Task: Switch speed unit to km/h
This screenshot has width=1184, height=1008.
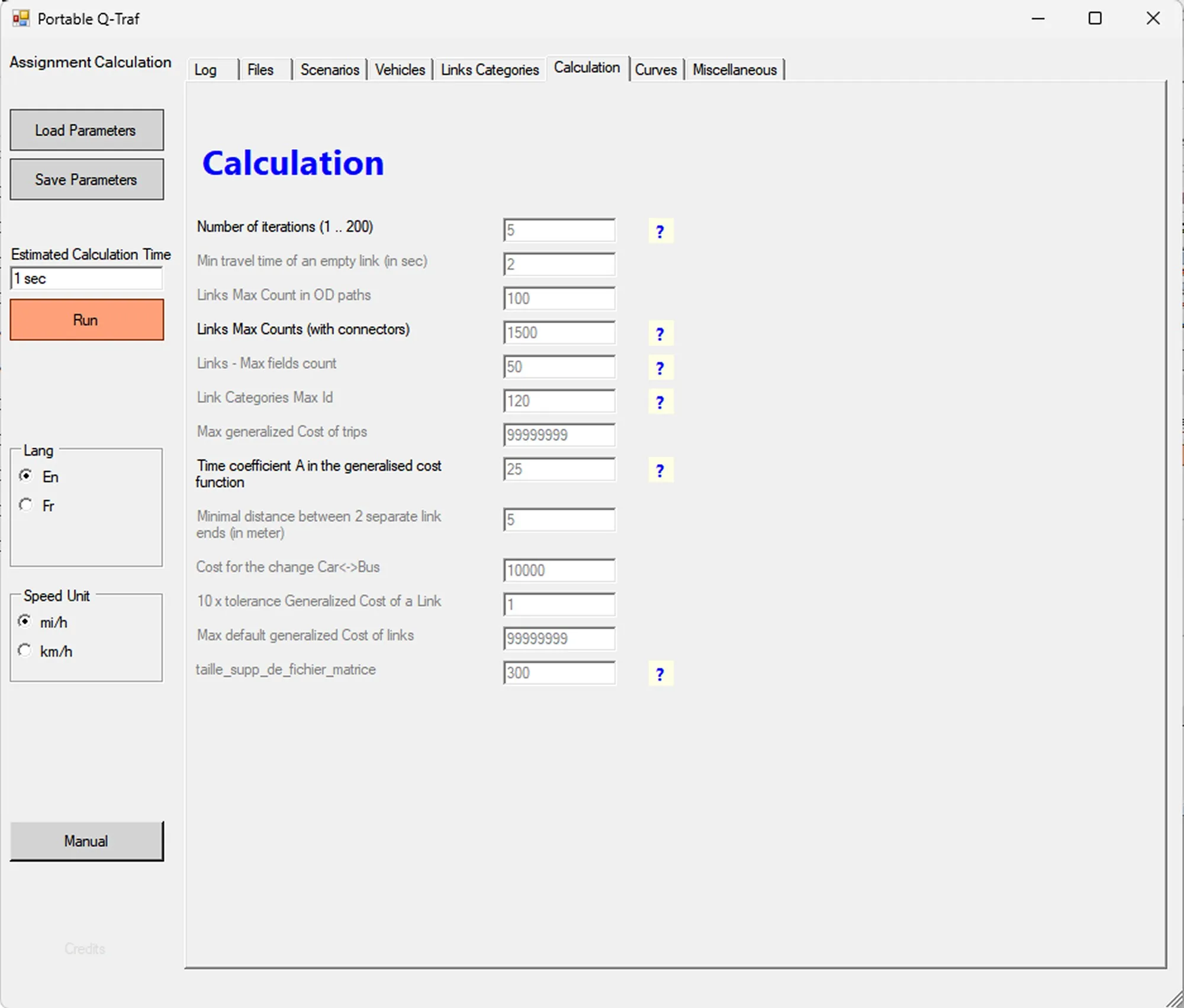Action: 24,650
